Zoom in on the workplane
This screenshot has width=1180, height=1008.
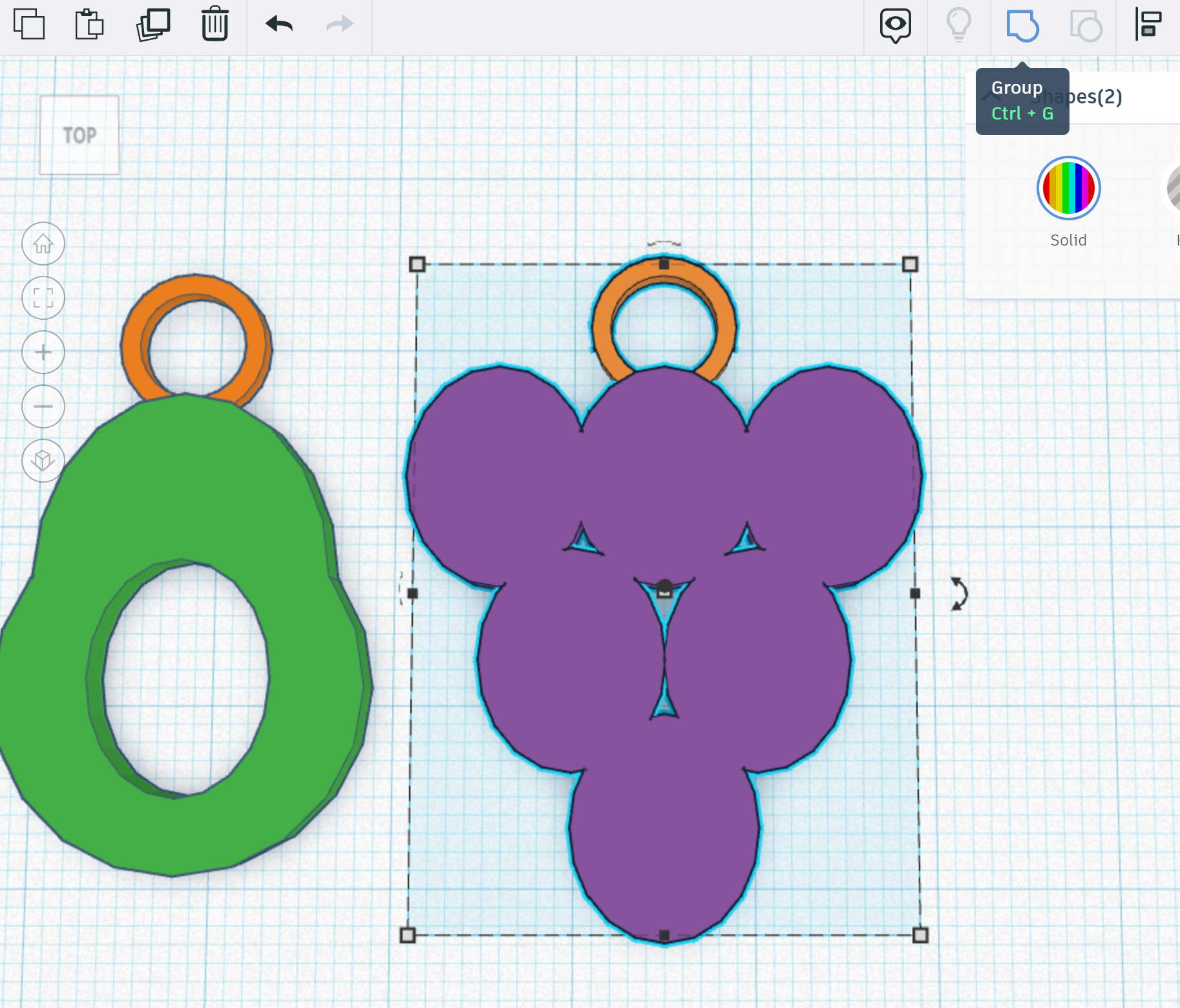(43, 352)
